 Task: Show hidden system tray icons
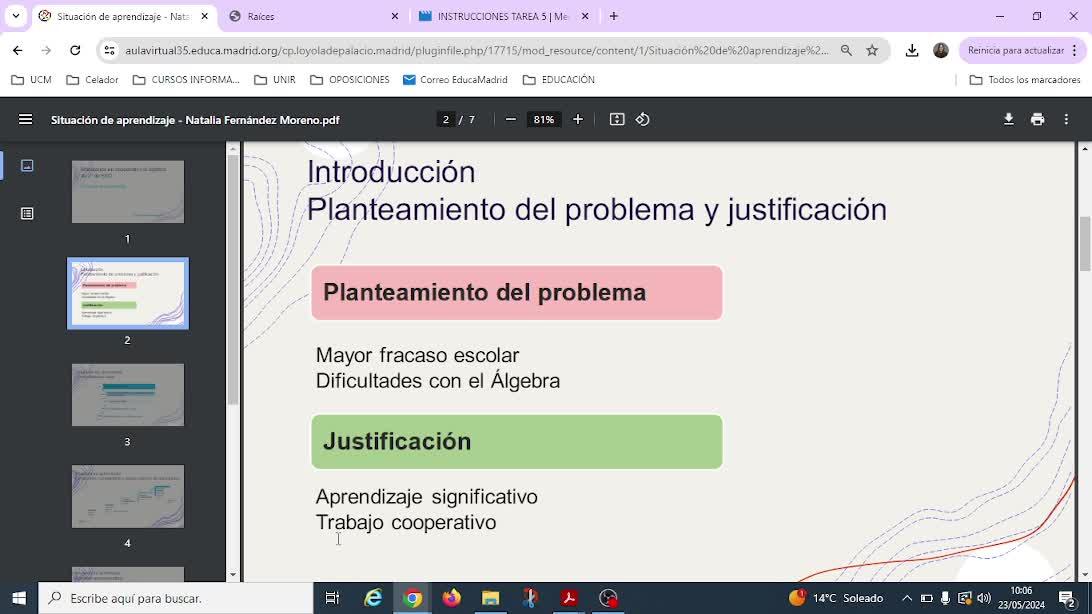point(906,598)
